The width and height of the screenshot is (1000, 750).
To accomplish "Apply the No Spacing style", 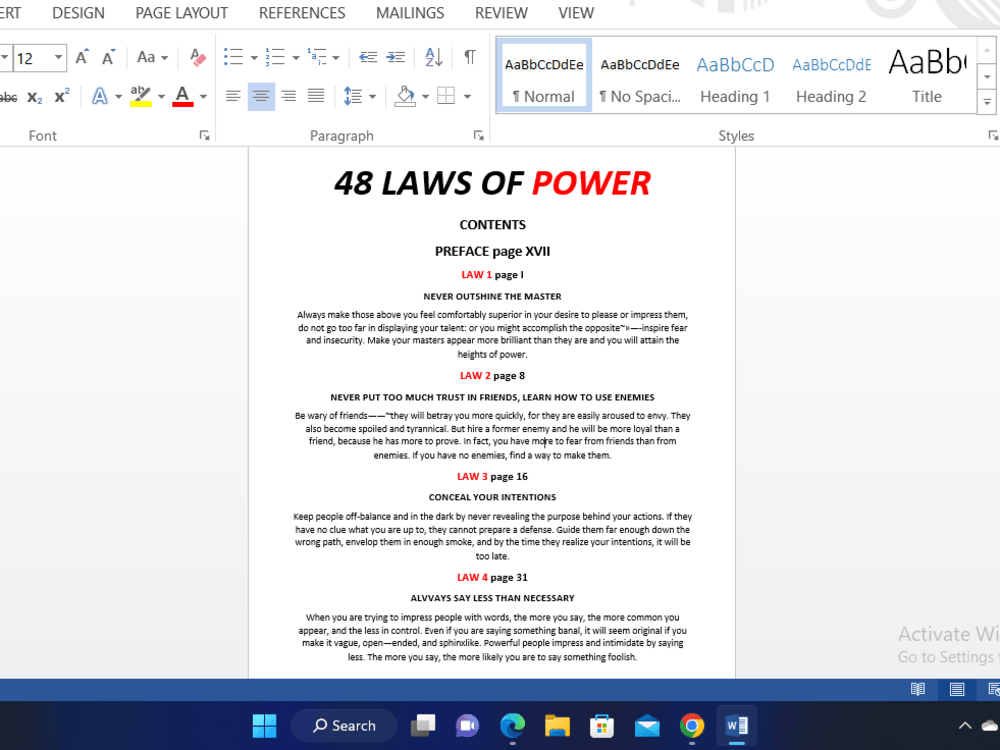I will click(x=640, y=76).
